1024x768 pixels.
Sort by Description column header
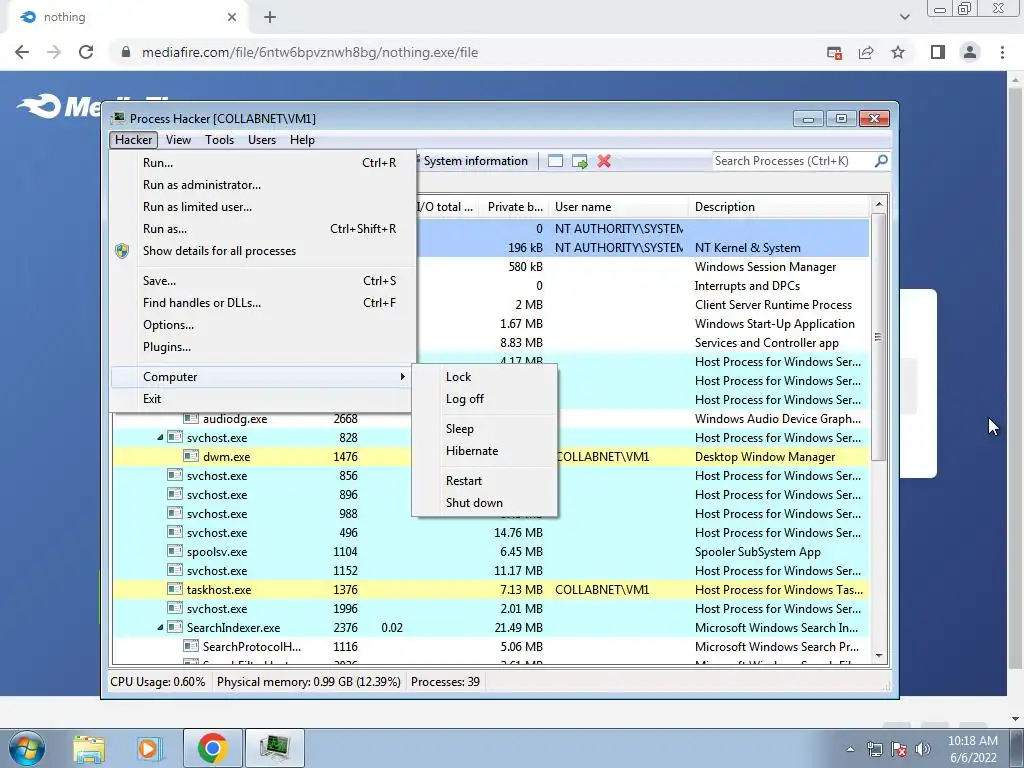[x=778, y=207]
